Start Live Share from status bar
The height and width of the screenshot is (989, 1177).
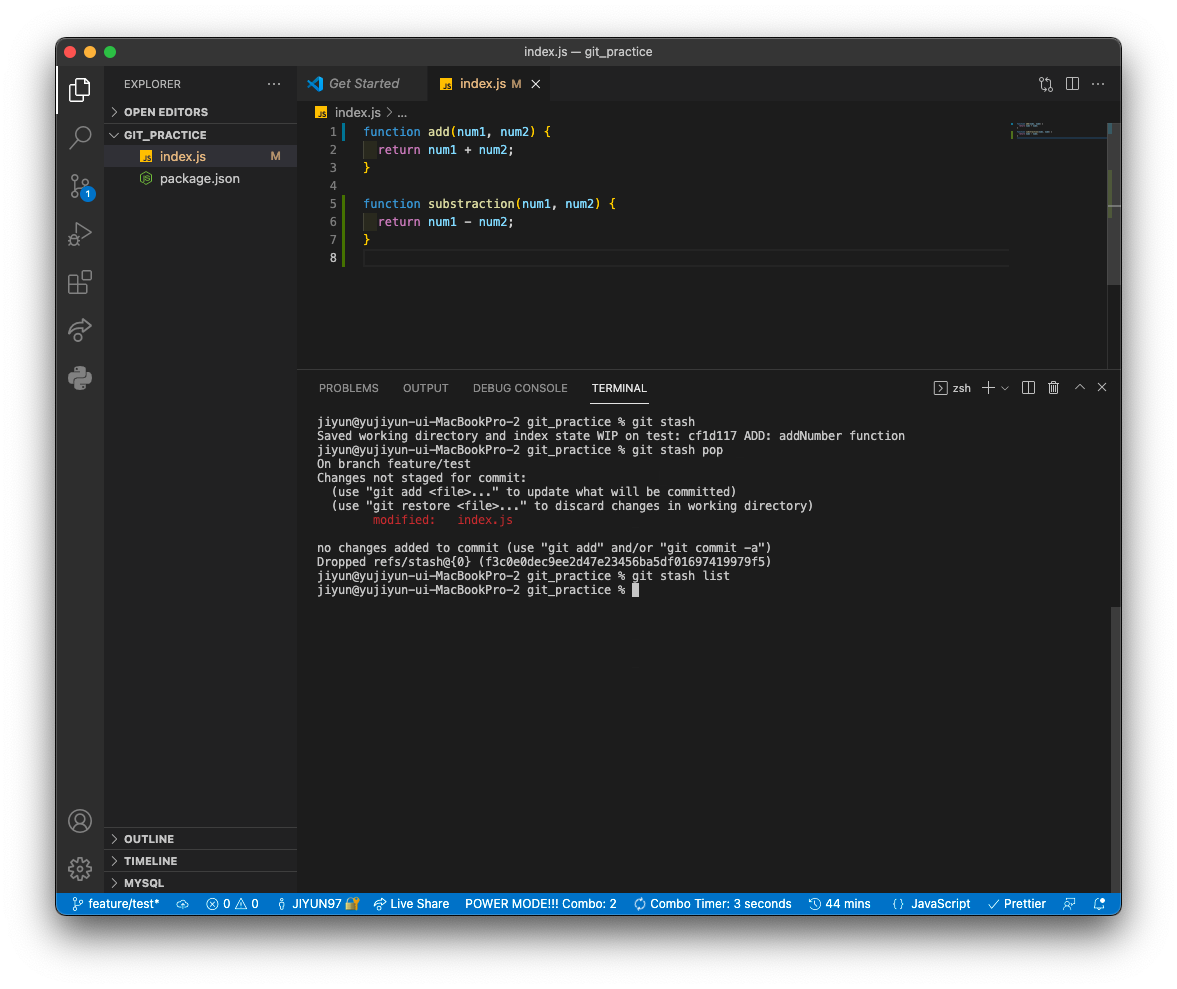(411, 904)
